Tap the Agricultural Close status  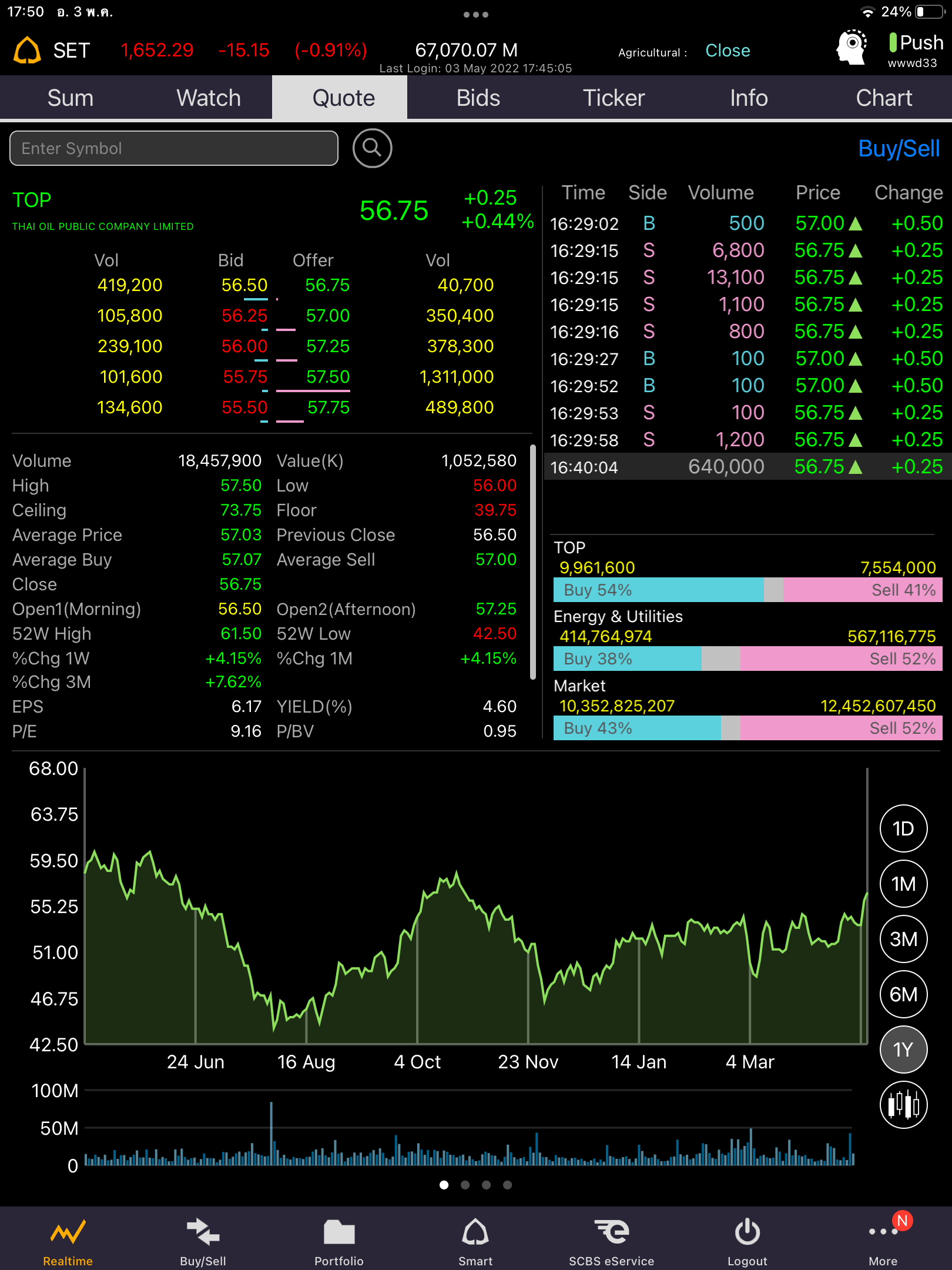click(x=728, y=51)
